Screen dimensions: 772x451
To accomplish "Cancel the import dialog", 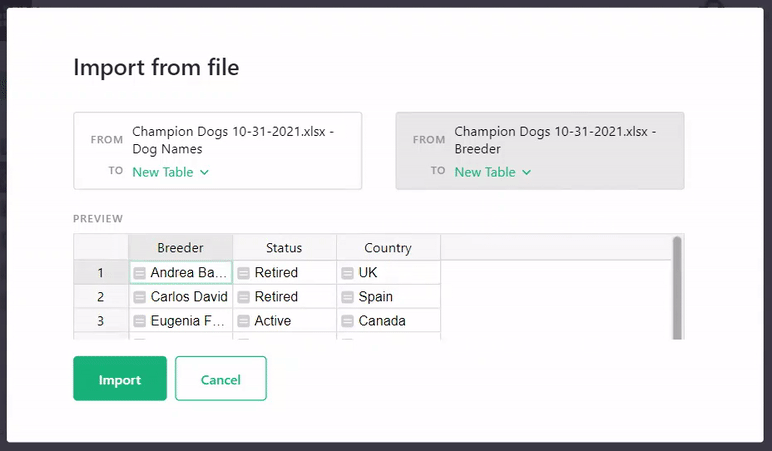I will click(x=220, y=379).
